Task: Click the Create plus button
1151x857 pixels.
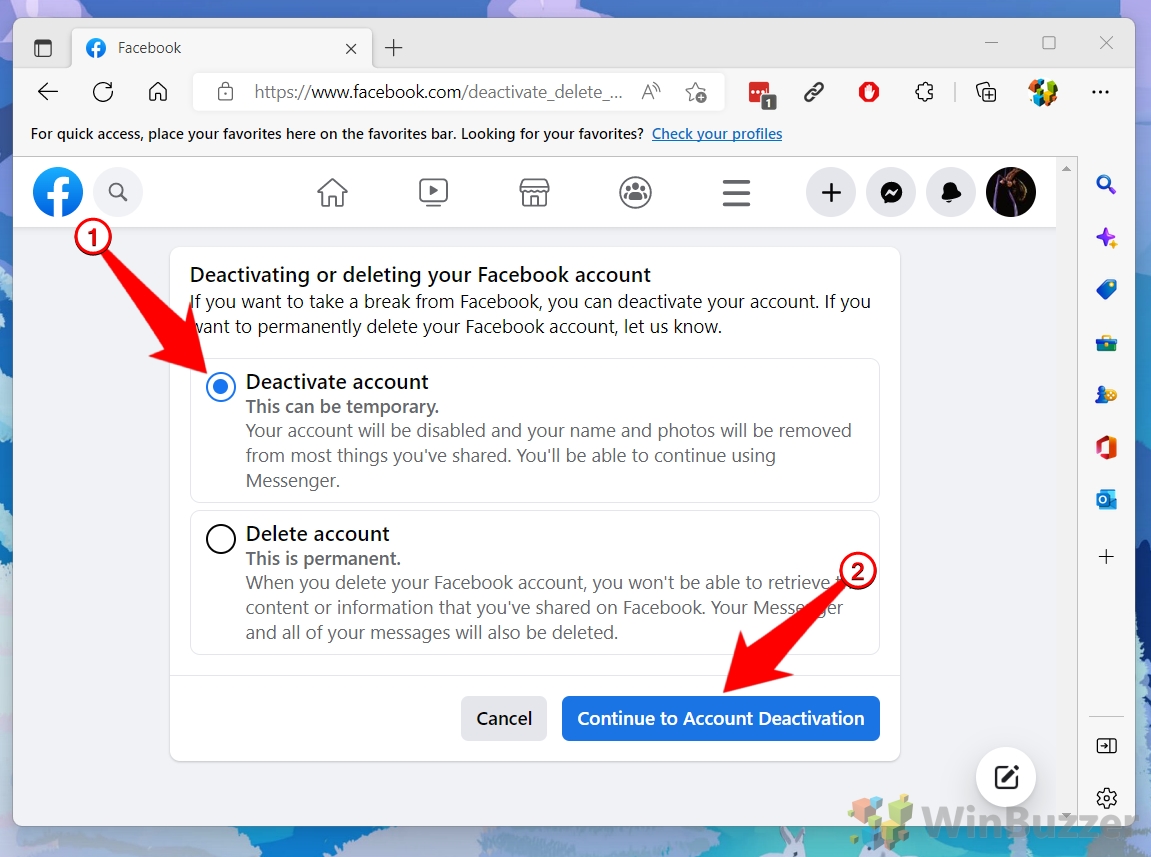Action: pos(831,192)
